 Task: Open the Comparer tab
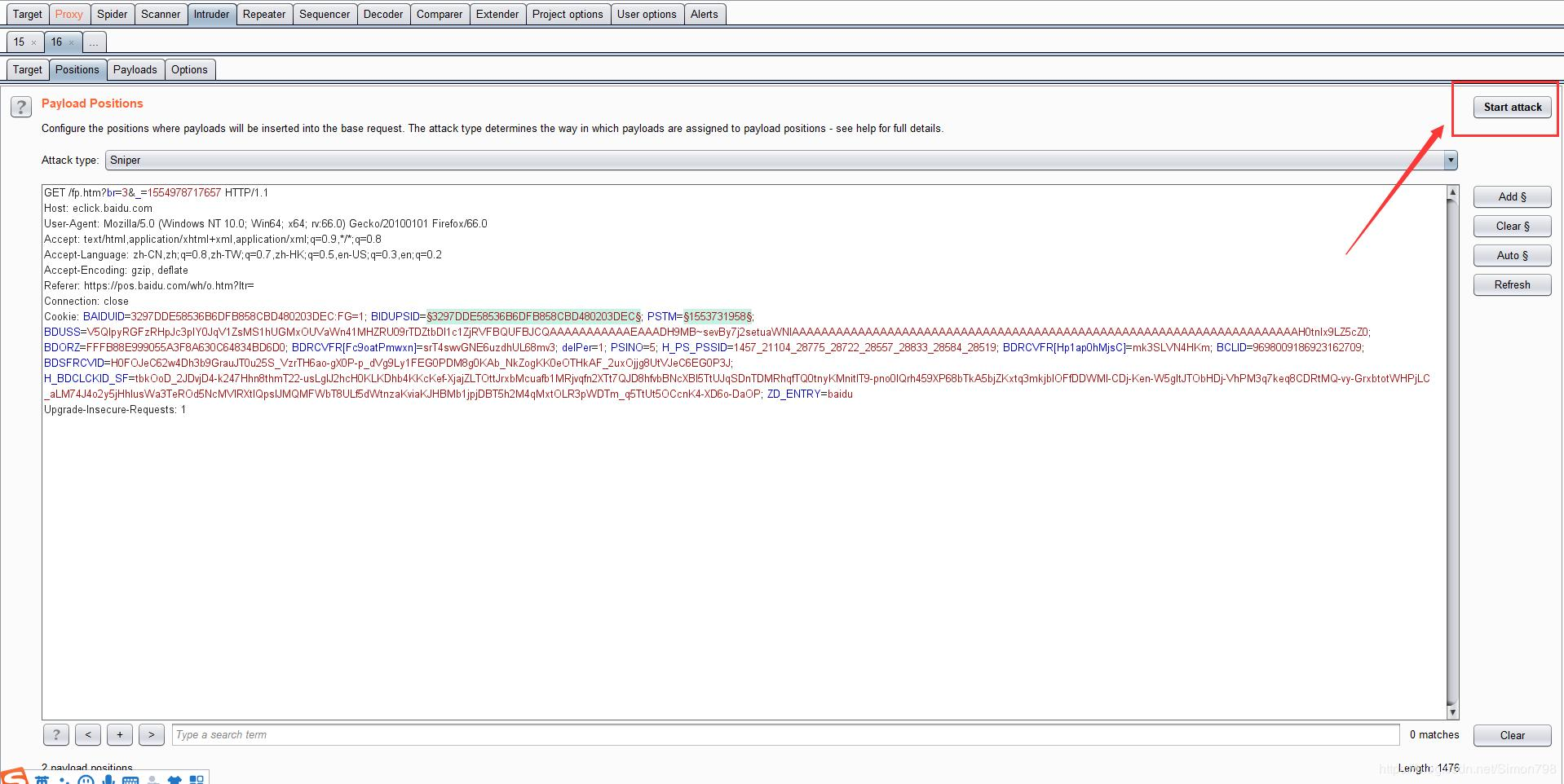[440, 14]
